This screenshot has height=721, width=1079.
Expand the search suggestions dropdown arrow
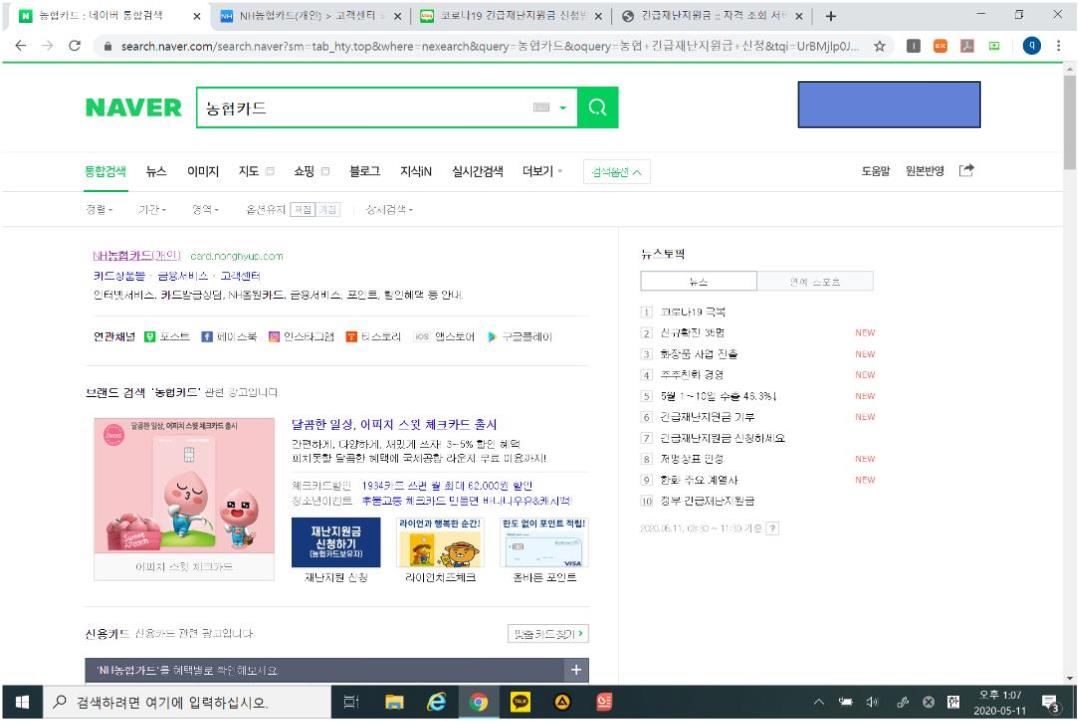(x=563, y=108)
